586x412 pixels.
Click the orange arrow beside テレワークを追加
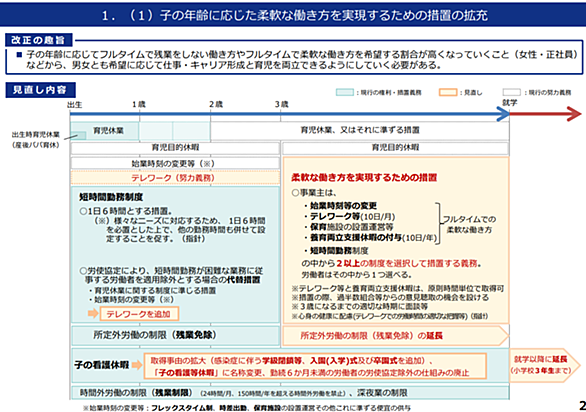point(93,313)
